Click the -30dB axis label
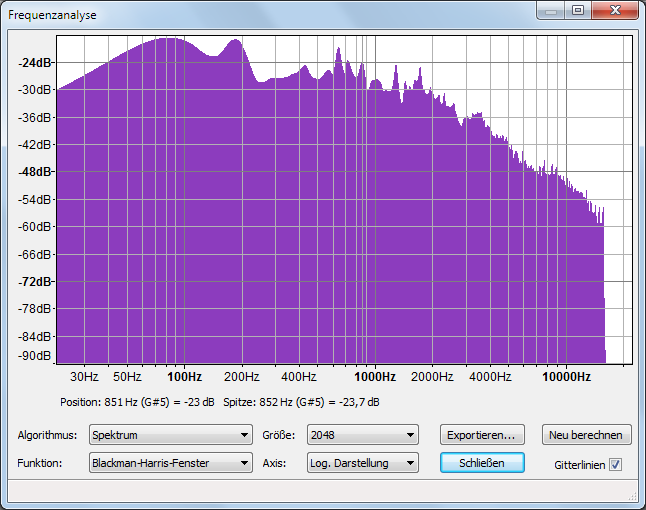 (35, 90)
